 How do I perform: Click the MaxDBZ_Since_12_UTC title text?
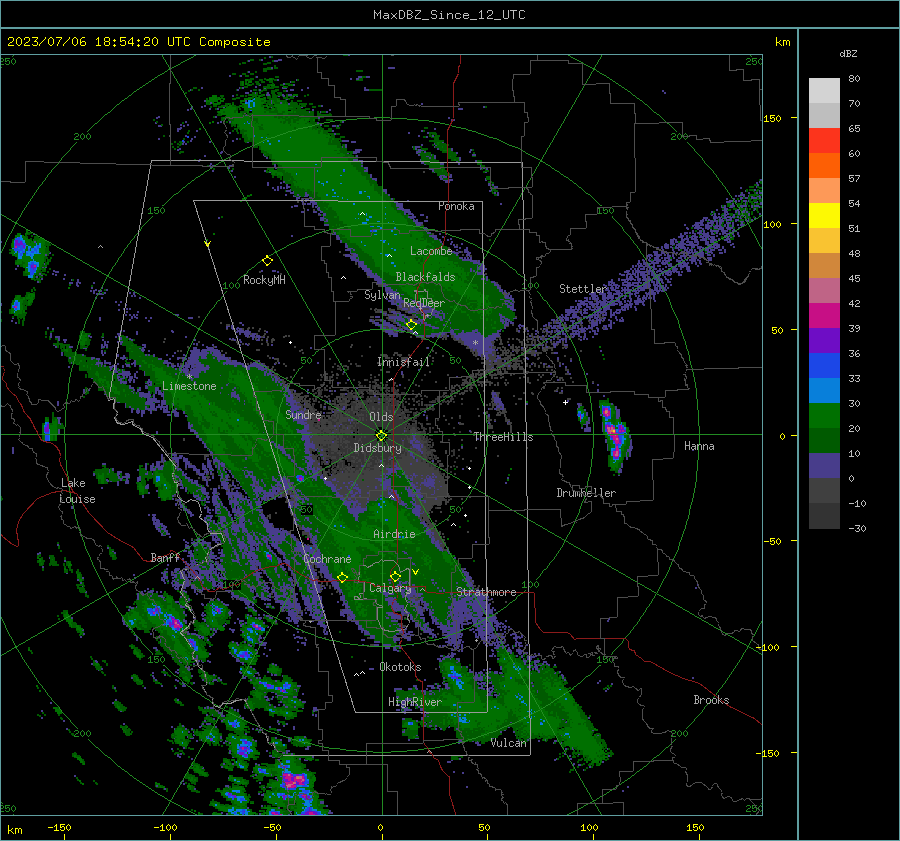[449, 15]
